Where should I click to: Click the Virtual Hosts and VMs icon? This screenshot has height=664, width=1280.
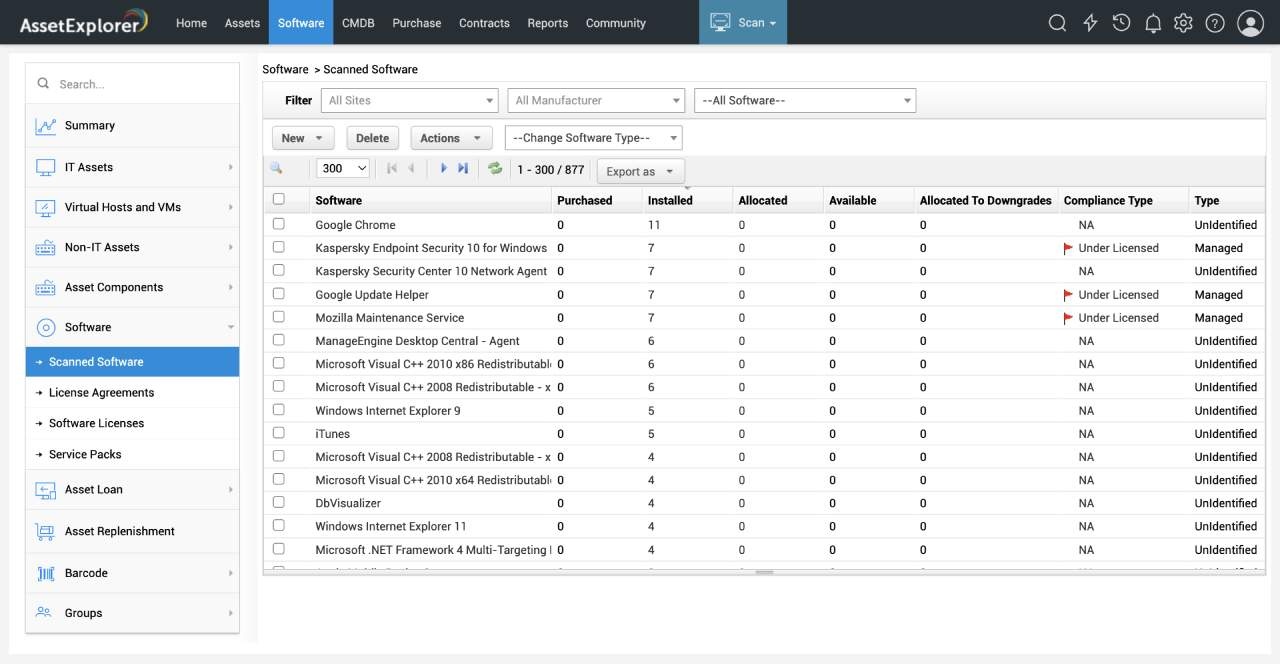tap(46, 208)
